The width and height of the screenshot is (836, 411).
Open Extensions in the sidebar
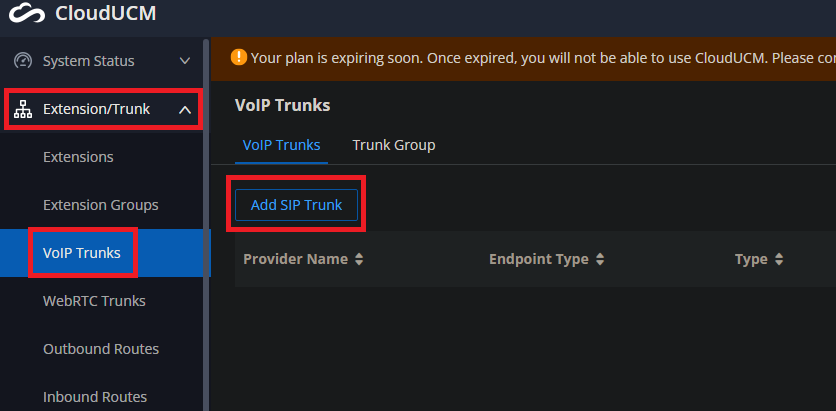tap(78, 157)
